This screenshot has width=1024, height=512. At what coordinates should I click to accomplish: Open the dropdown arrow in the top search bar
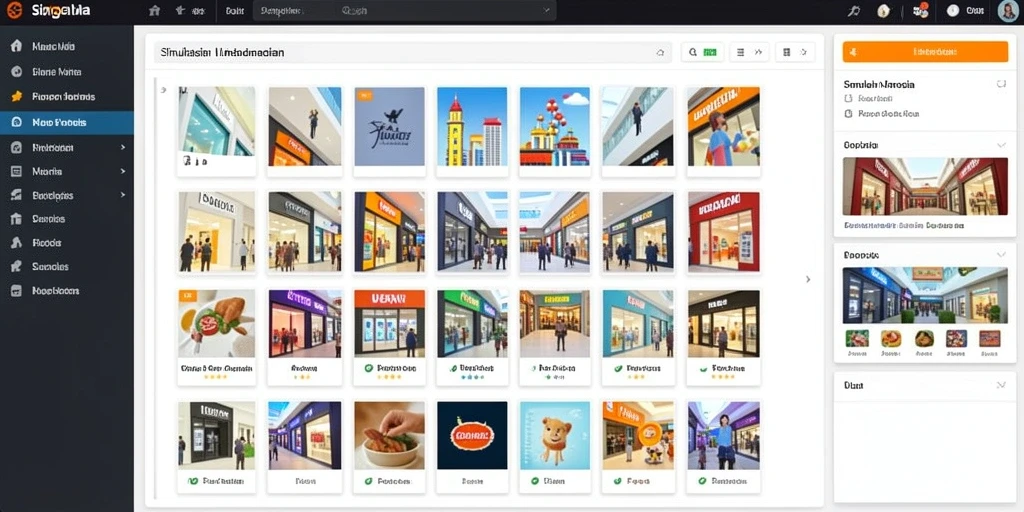[x=546, y=10]
